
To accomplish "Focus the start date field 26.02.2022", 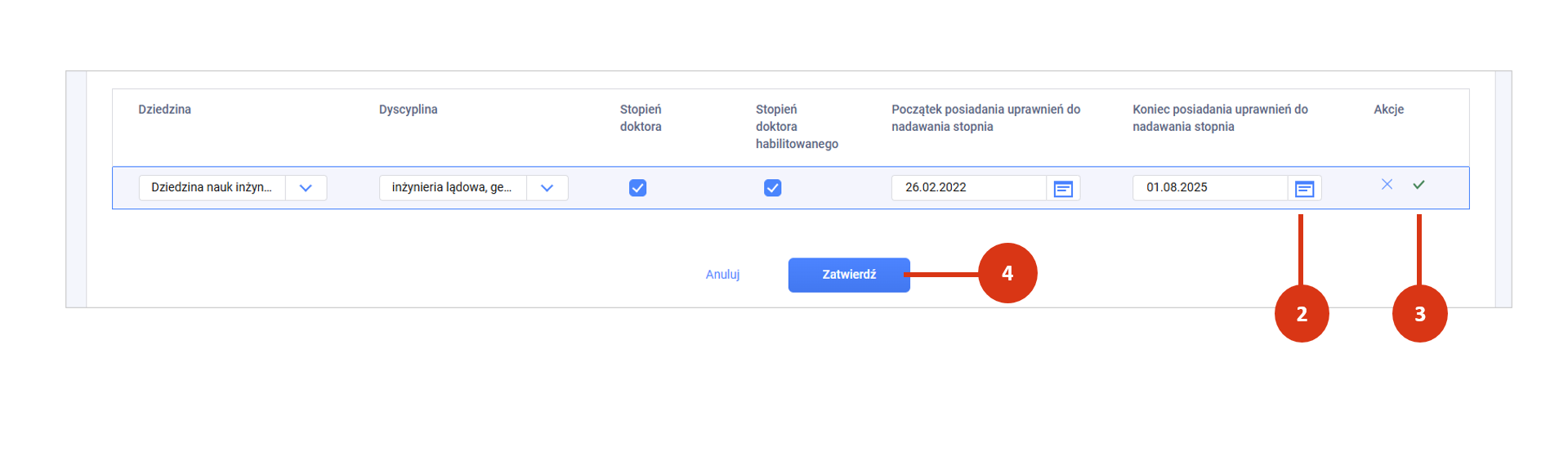I will coord(969,188).
